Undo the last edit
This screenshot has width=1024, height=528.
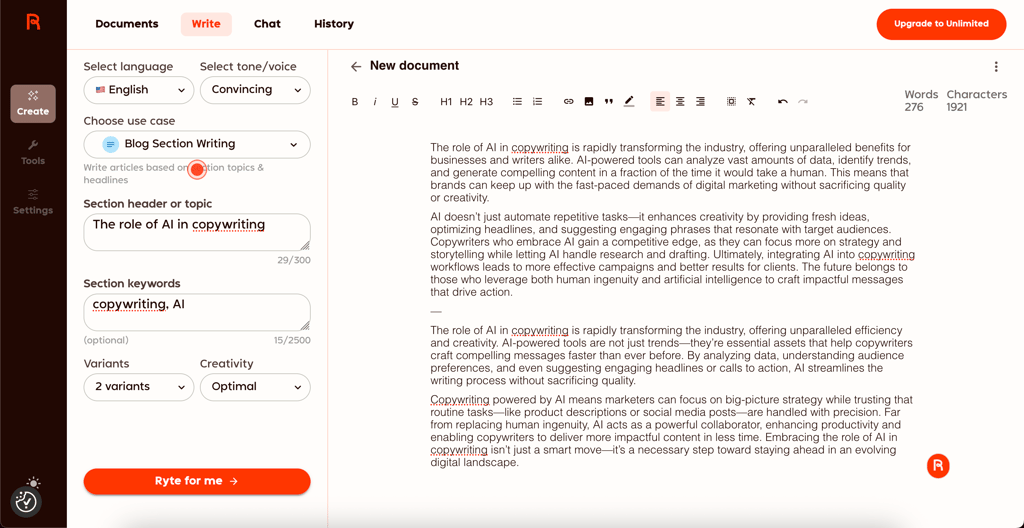782,101
